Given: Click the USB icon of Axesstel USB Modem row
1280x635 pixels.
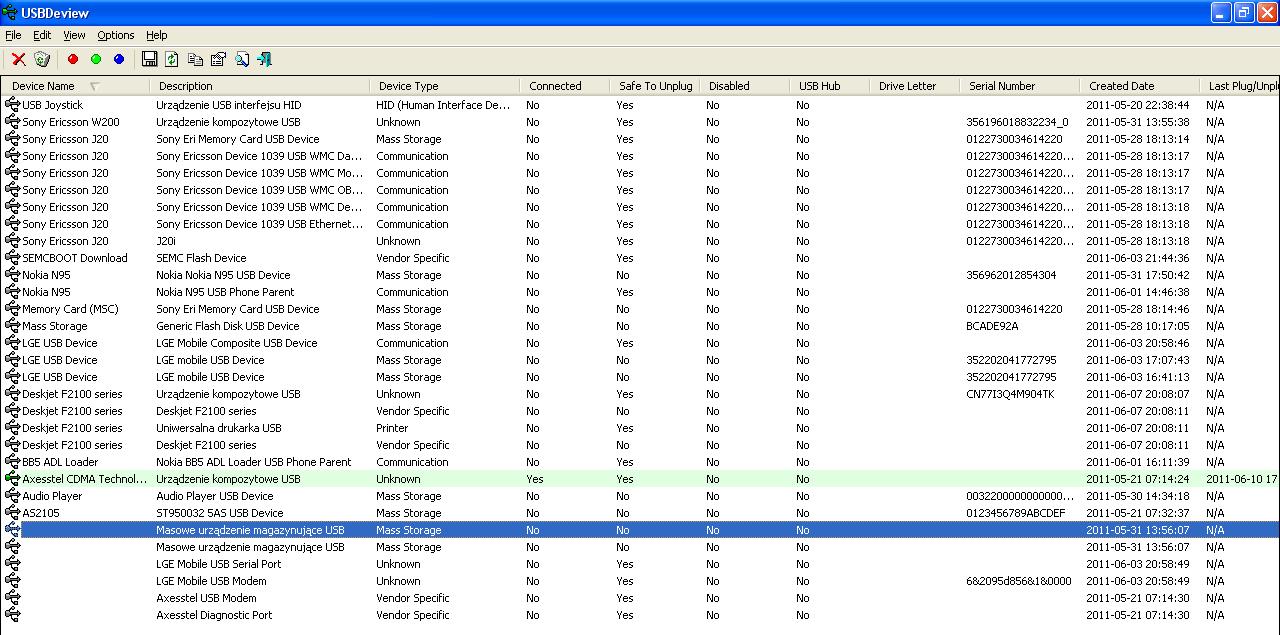Looking at the screenshot, I should [x=12, y=597].
